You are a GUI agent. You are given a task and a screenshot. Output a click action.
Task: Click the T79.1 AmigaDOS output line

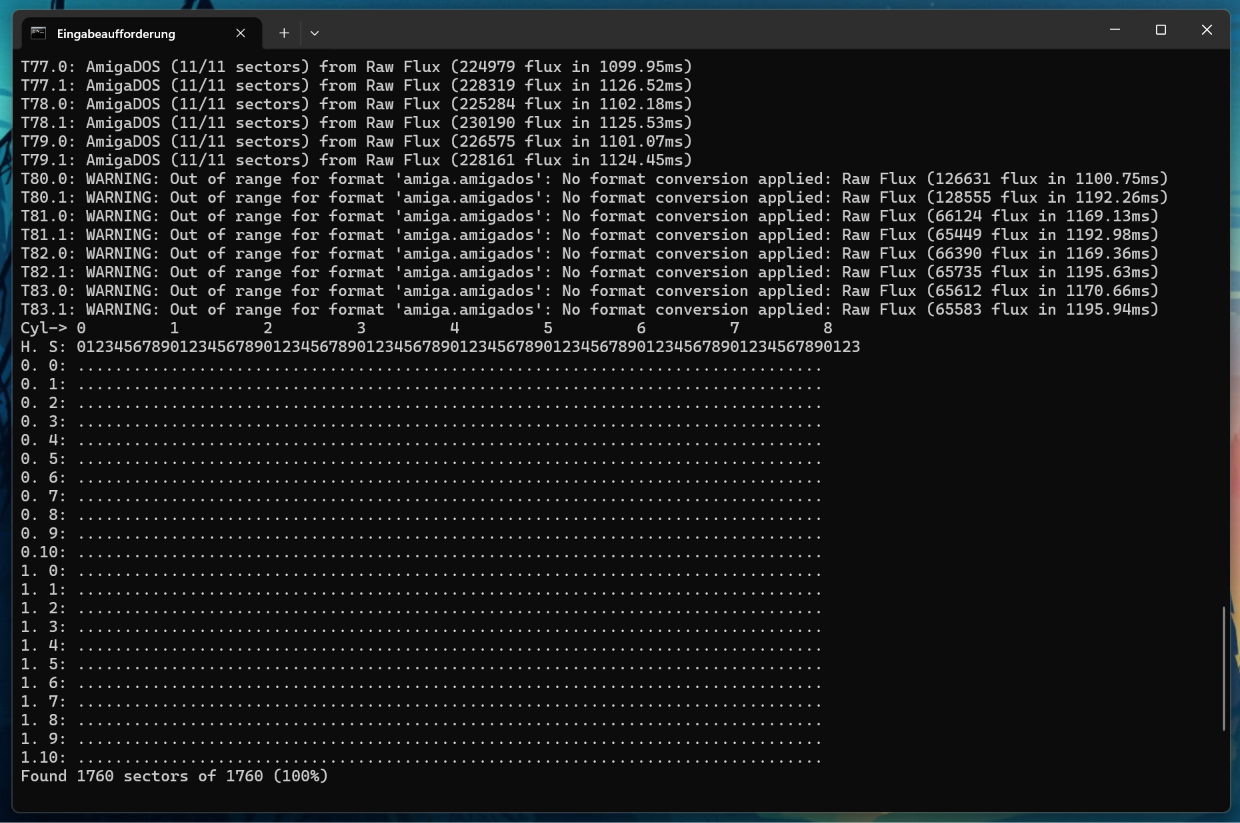356,160
